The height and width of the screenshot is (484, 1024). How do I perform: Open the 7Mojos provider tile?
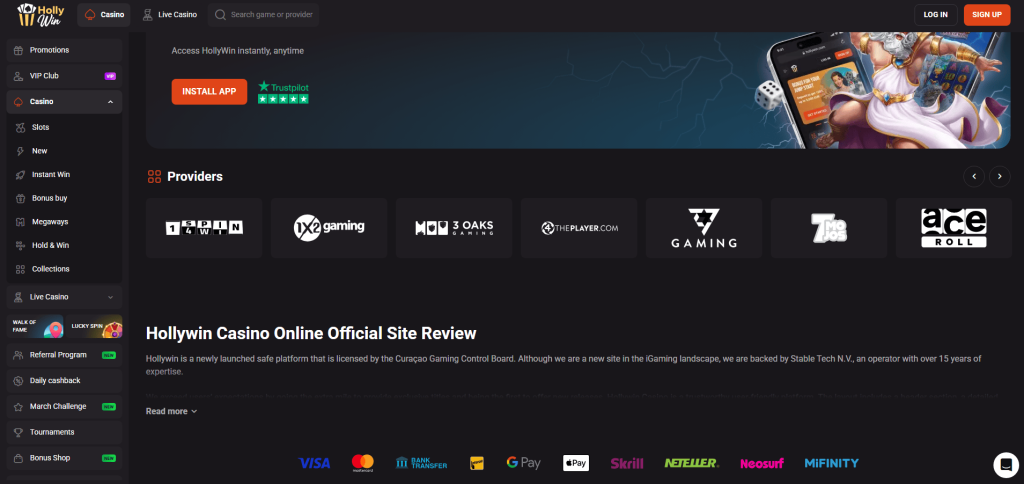pos(829,228)
